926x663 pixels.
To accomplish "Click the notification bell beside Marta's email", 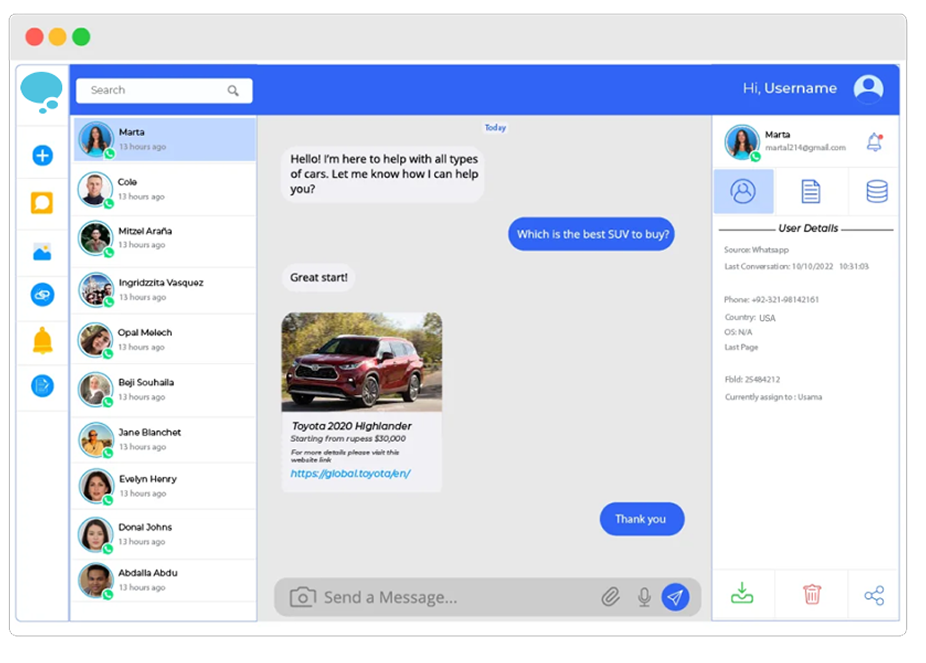I will click(x=874, y=142).
